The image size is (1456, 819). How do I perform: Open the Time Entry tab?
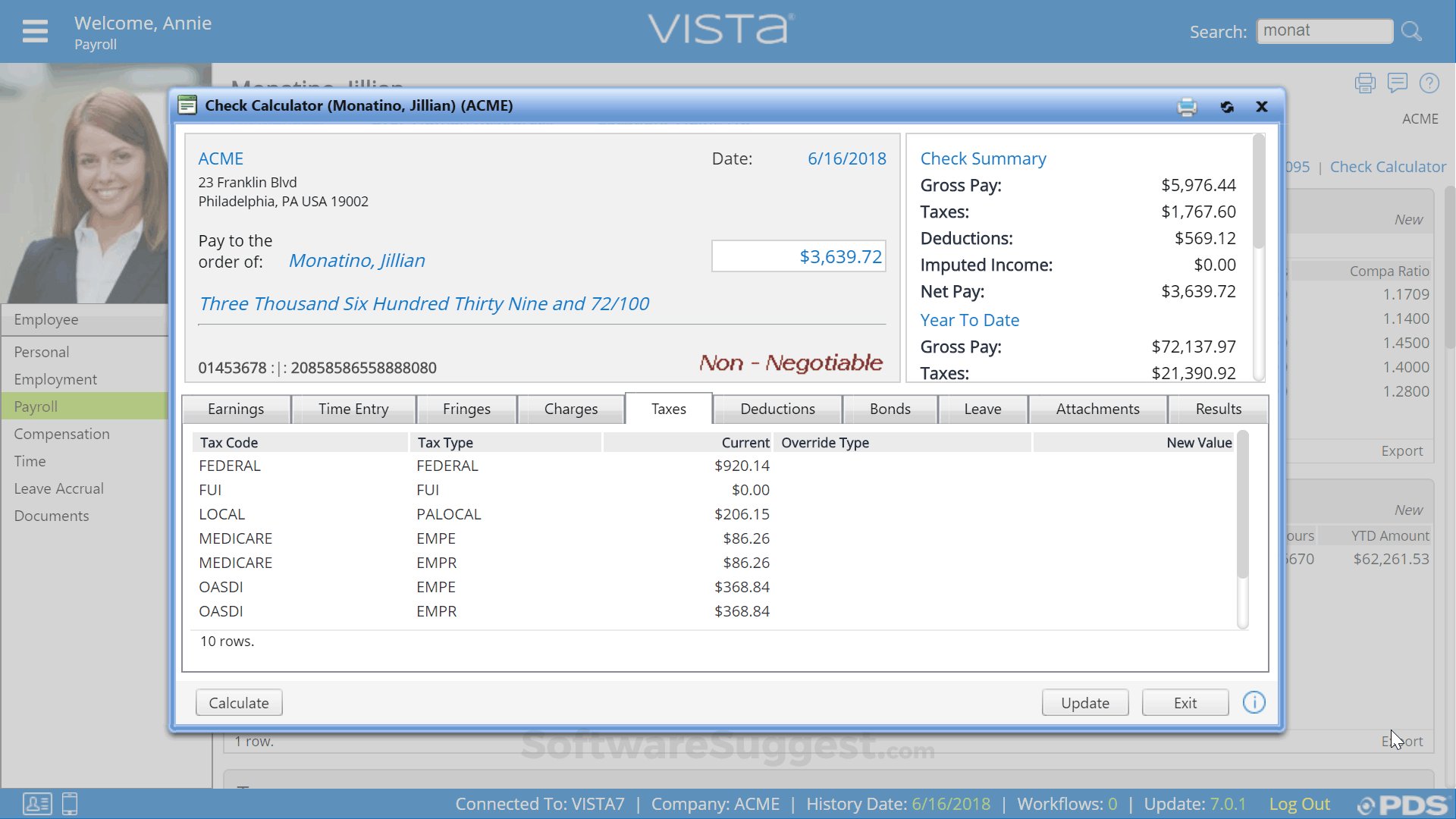click(354, 409)
